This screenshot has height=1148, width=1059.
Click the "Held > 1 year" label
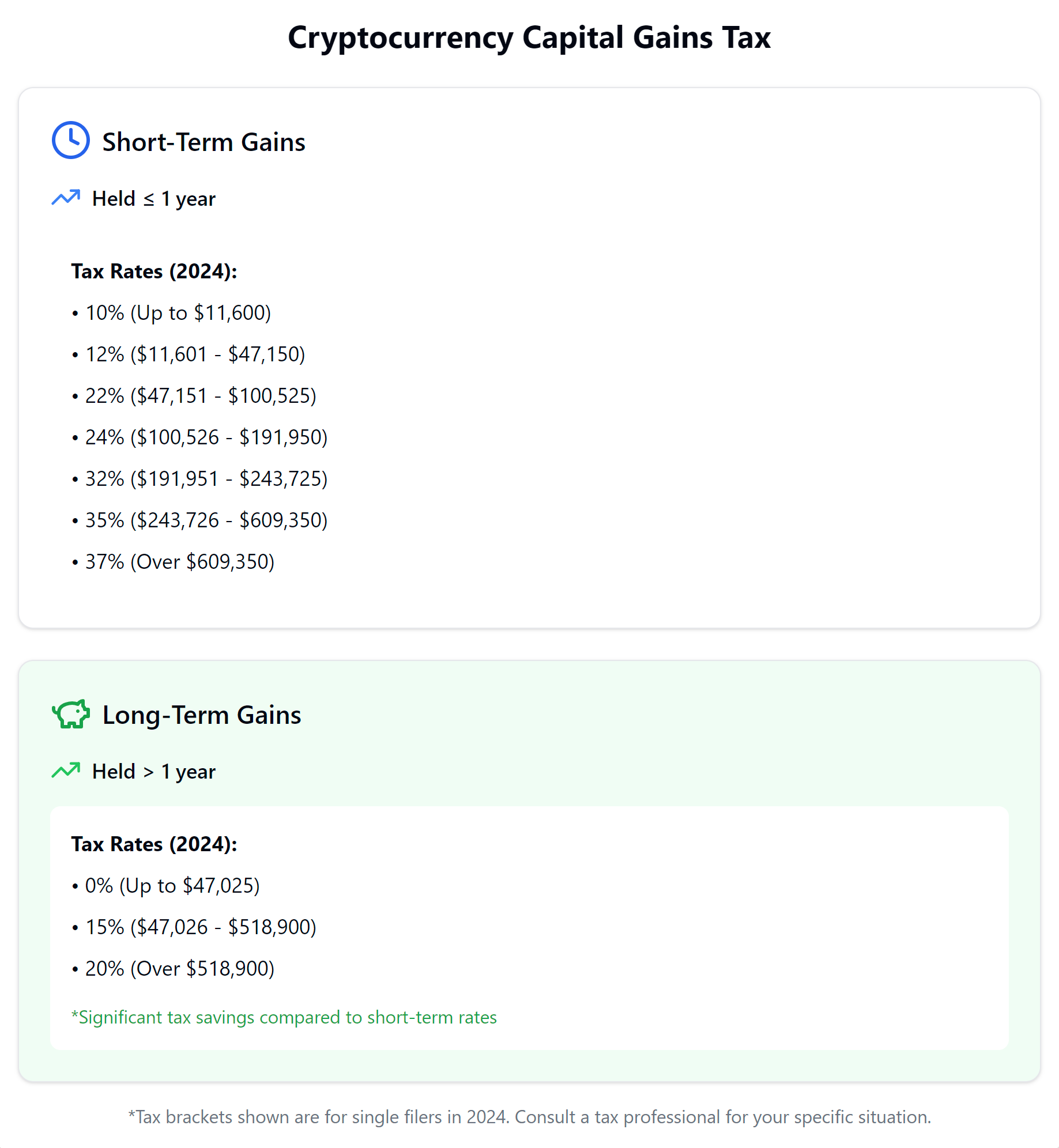point(153,772)
